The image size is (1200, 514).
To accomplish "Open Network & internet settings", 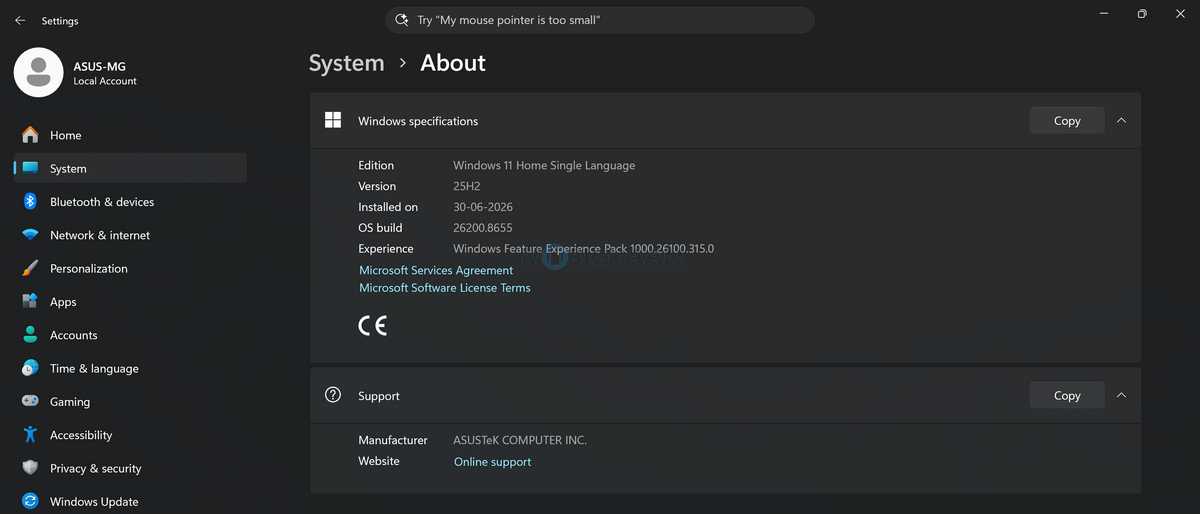I will (x=130, y=235).
